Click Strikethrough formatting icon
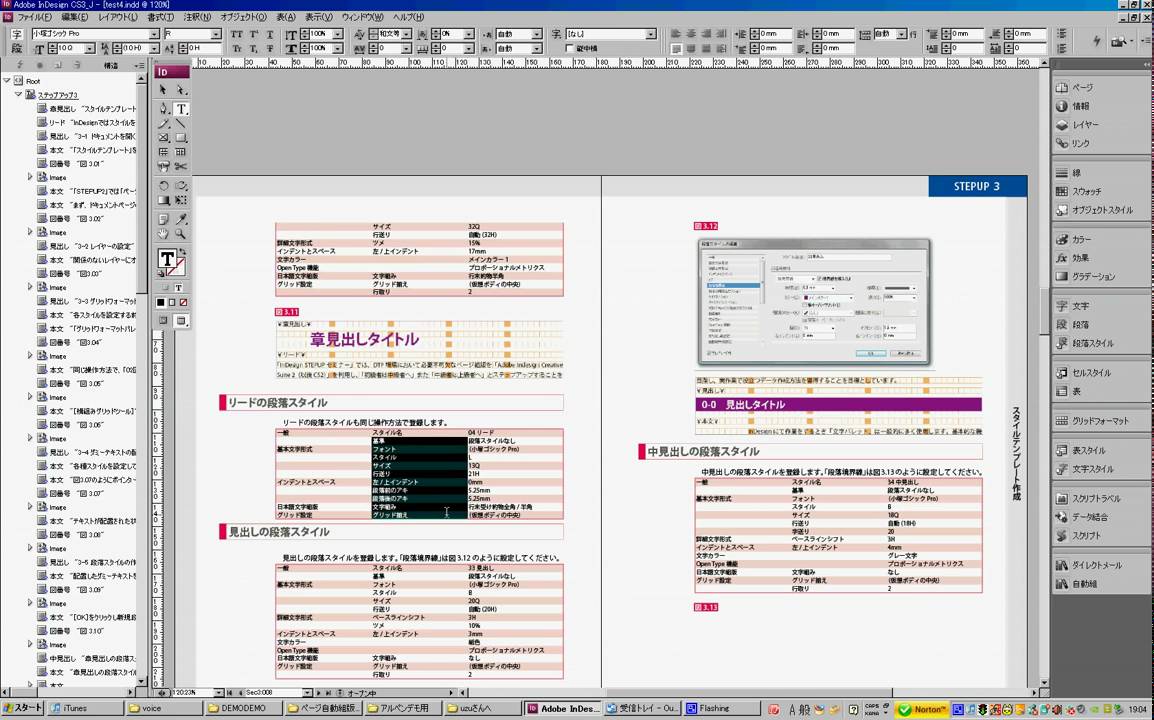1154x720 pixels. (270, 49)
